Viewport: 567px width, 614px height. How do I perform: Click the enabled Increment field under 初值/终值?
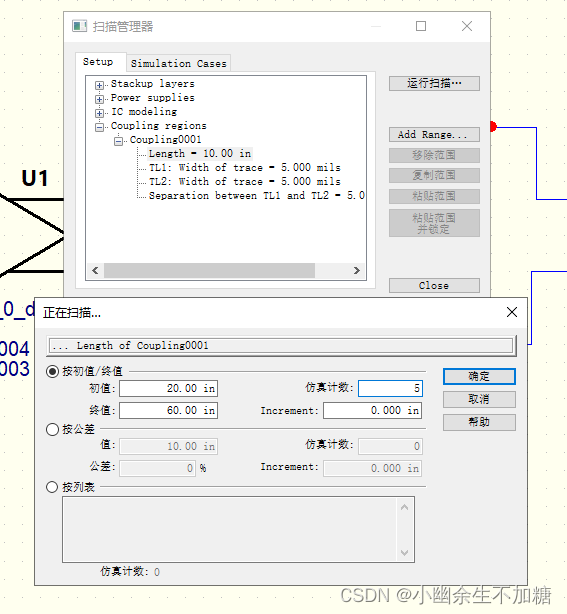[x=372, y=410]
